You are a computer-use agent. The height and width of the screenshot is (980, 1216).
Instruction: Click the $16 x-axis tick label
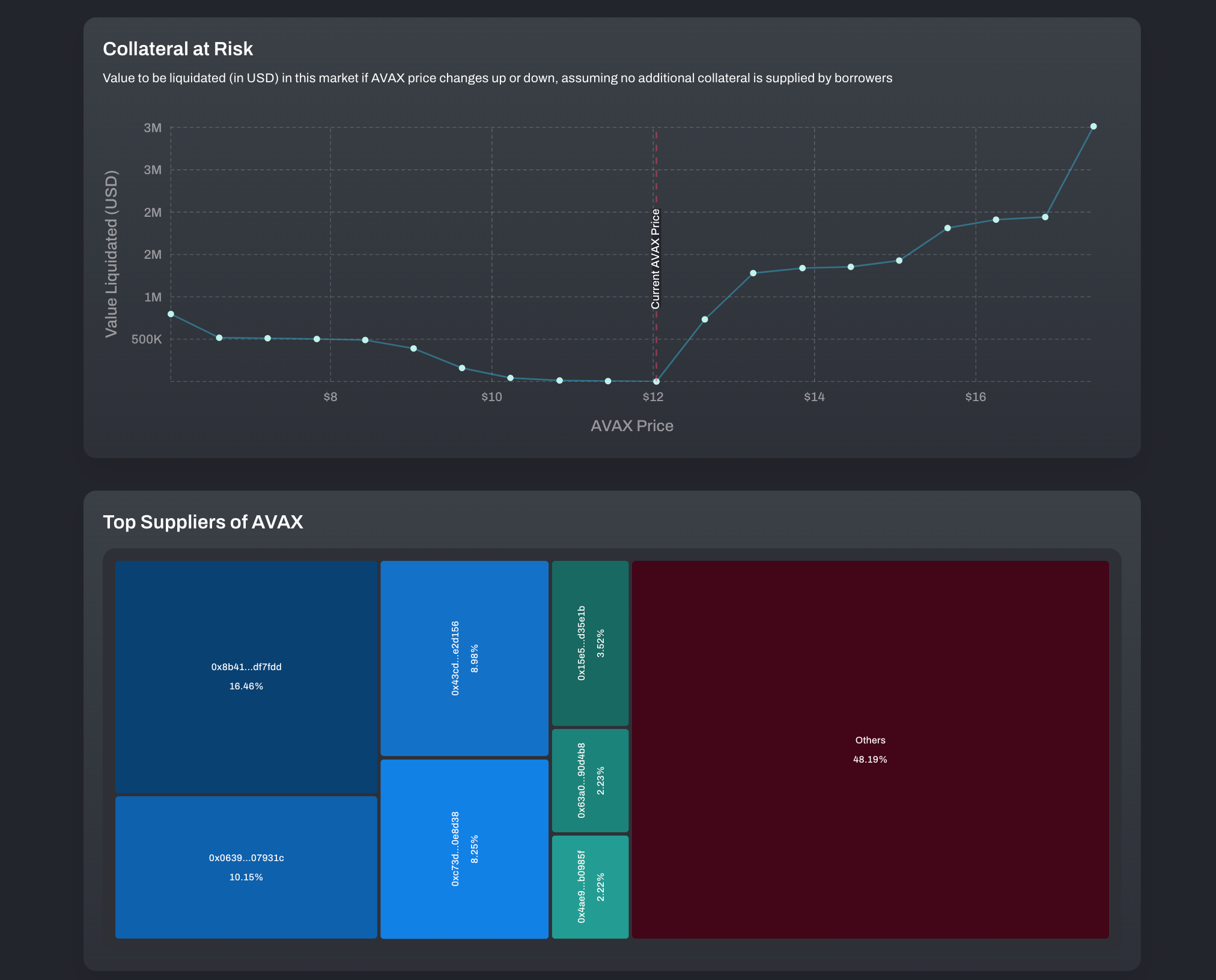[975, 397]
